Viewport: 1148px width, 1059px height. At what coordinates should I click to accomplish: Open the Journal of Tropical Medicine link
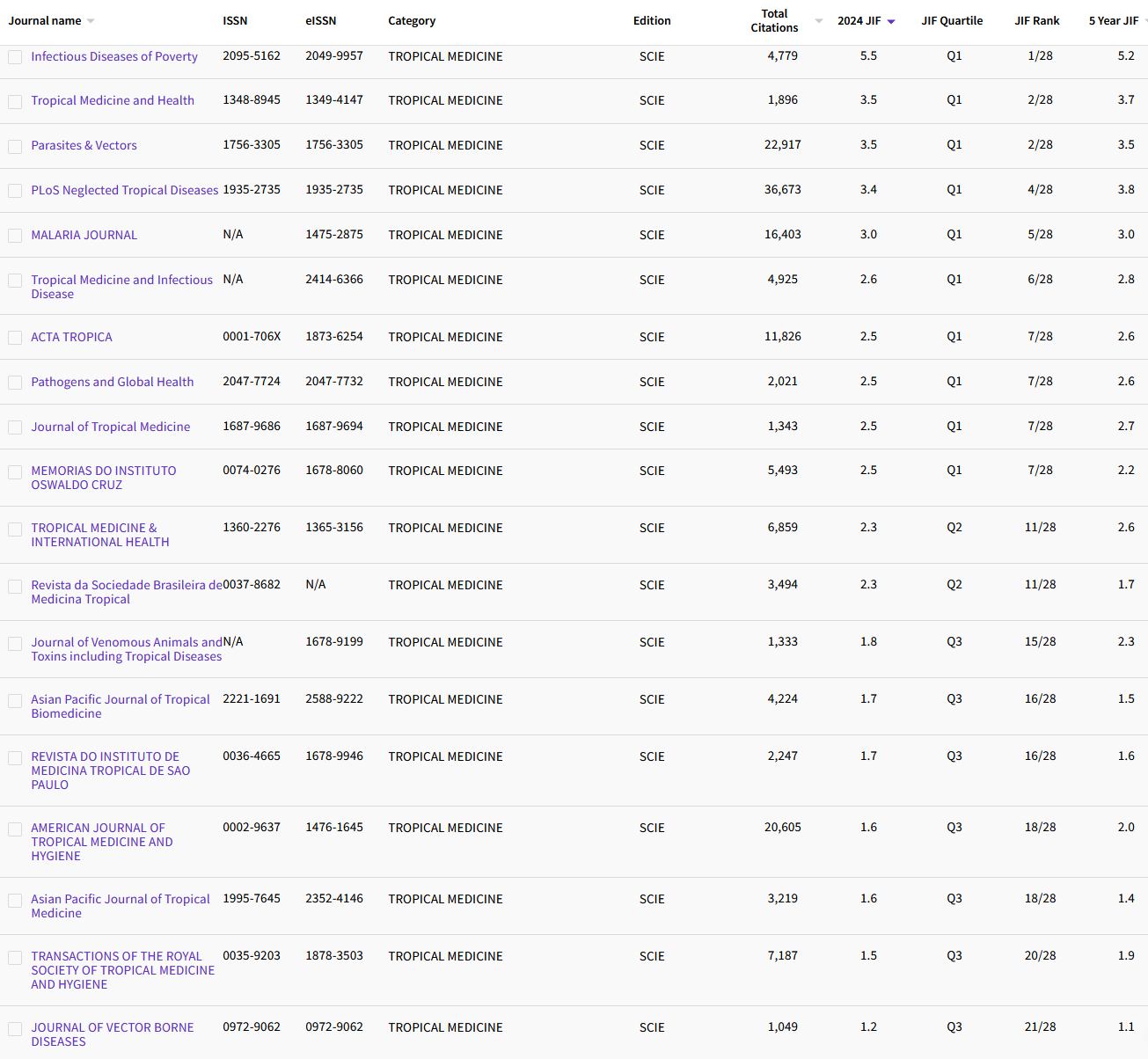point(111,427)
